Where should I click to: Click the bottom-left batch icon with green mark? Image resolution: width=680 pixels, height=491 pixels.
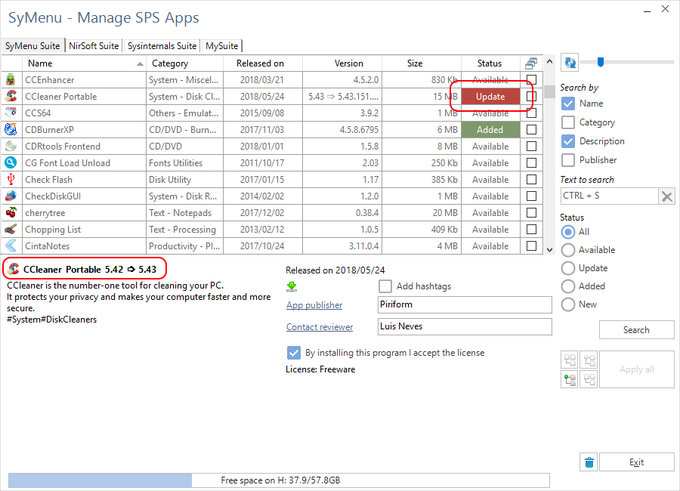pyautogui.click(x=569, y=380)
